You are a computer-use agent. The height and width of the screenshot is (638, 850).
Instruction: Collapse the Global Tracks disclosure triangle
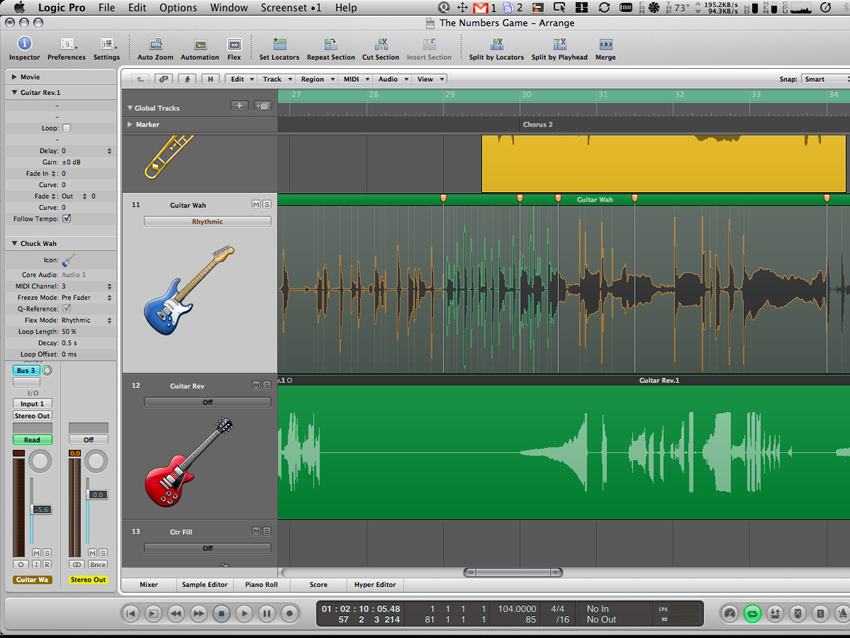(130, 108)
